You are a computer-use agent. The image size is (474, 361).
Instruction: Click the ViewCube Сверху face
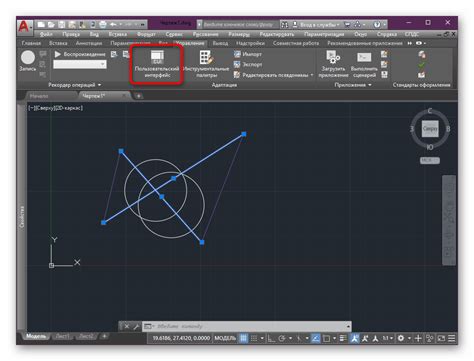[x=430, y=129]
